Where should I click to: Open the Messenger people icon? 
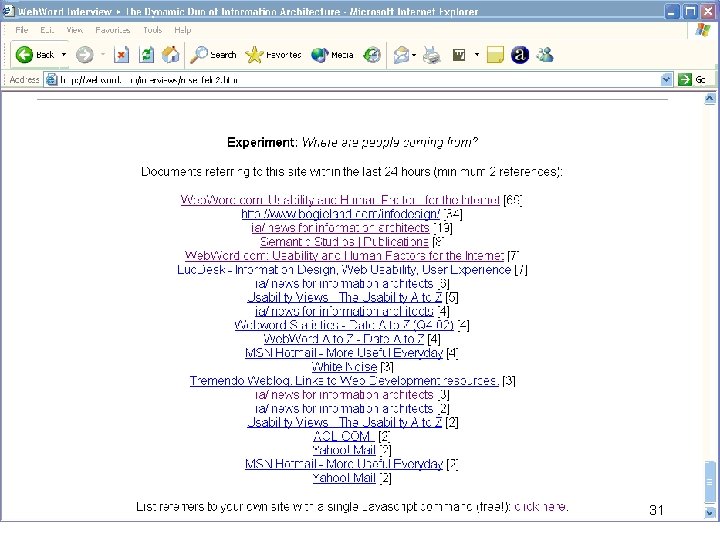[545, 55]
